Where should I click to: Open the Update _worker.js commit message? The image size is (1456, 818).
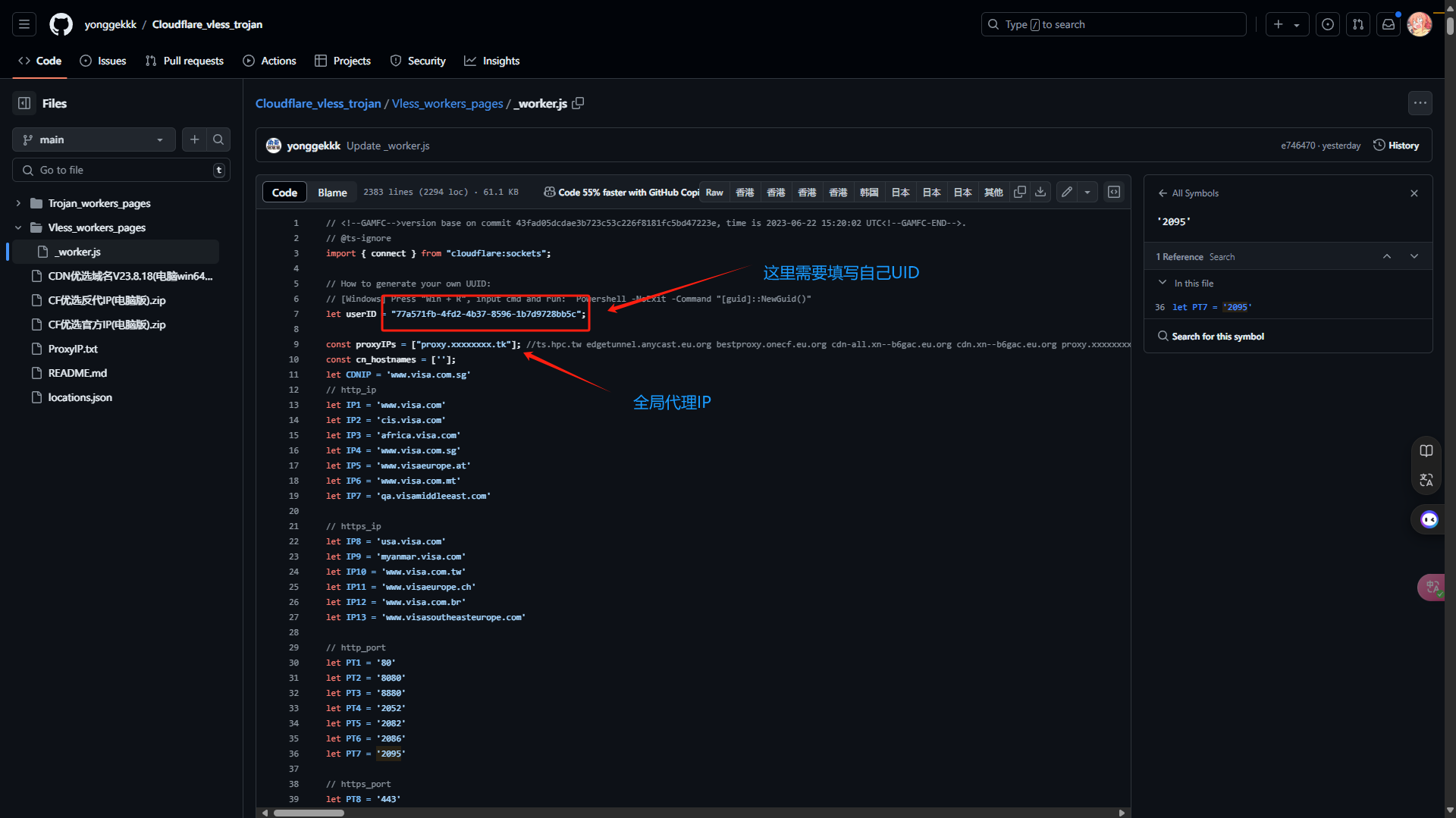(388, 146)
